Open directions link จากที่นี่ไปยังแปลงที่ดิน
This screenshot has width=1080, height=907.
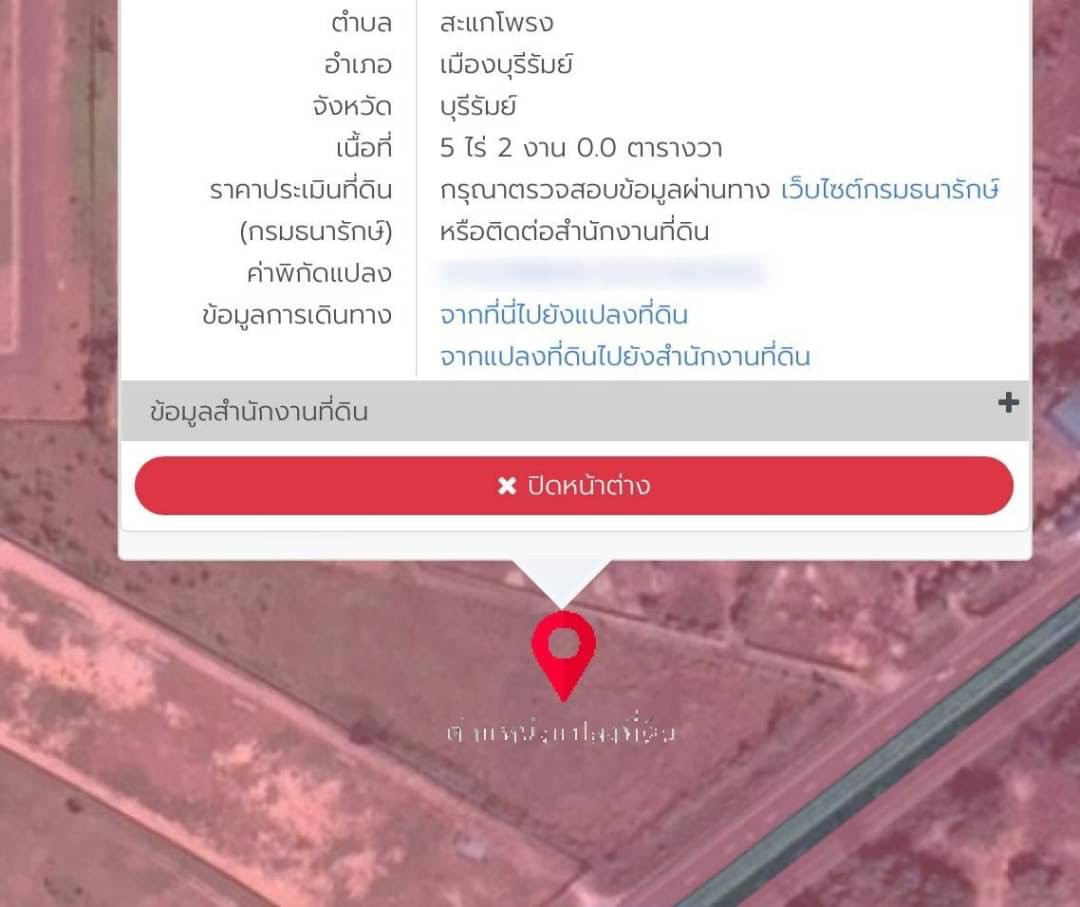coord(563,315)
